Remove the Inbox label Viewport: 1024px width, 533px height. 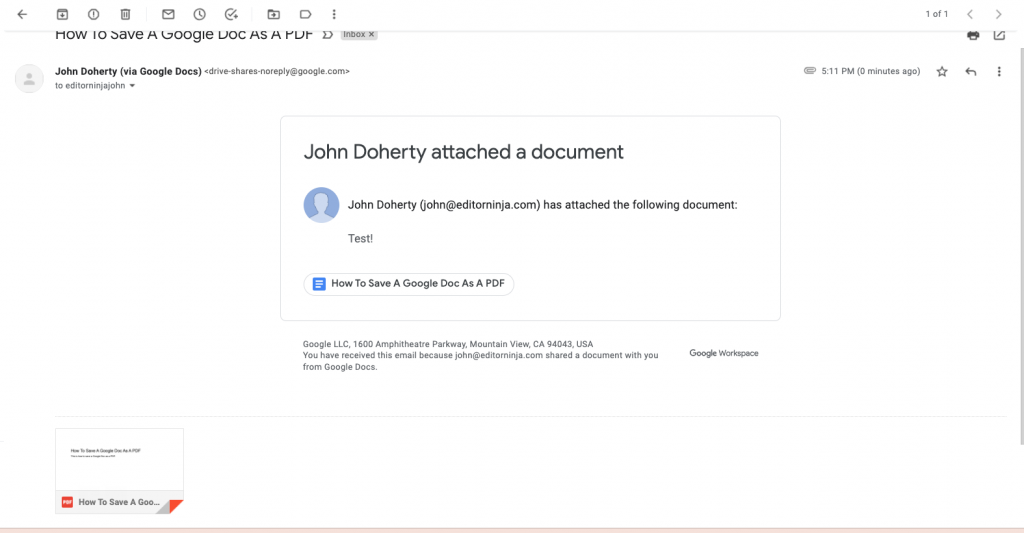[x=372, y=35]
